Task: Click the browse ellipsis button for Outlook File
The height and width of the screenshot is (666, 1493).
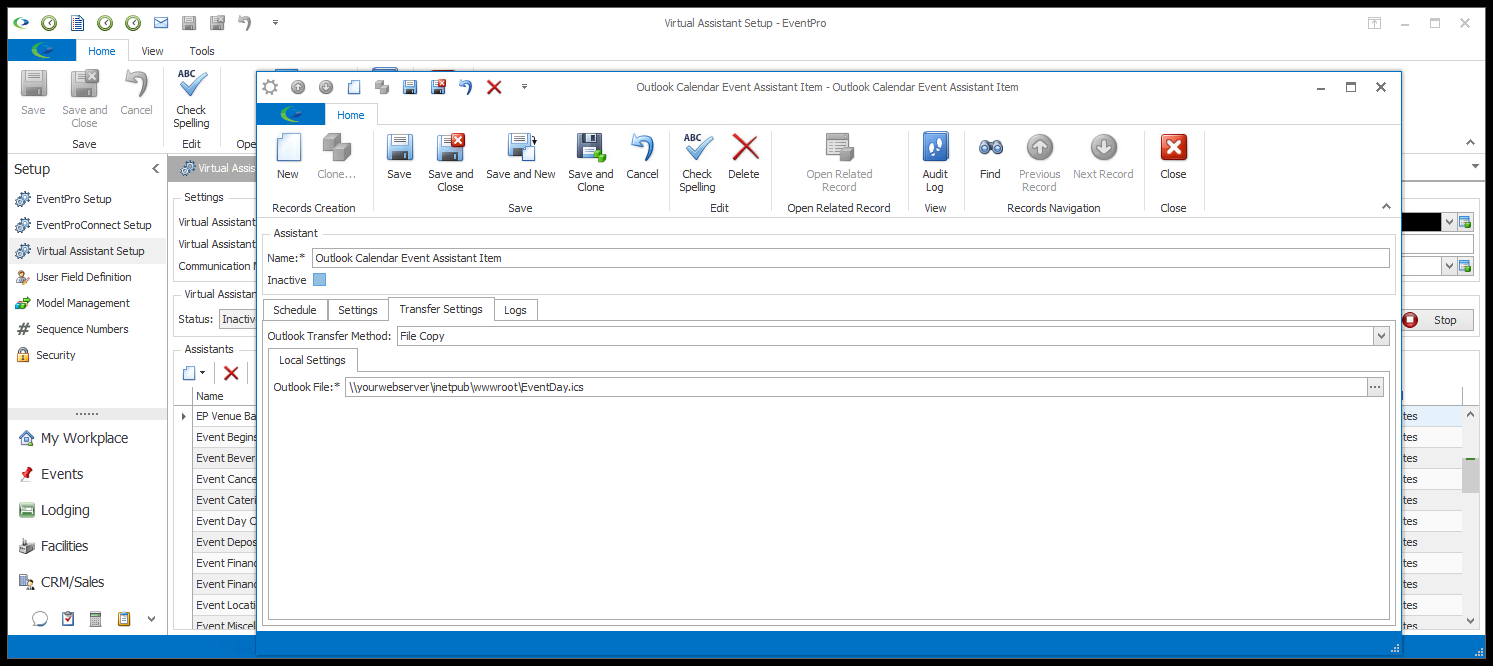Action: (1375, 387)
